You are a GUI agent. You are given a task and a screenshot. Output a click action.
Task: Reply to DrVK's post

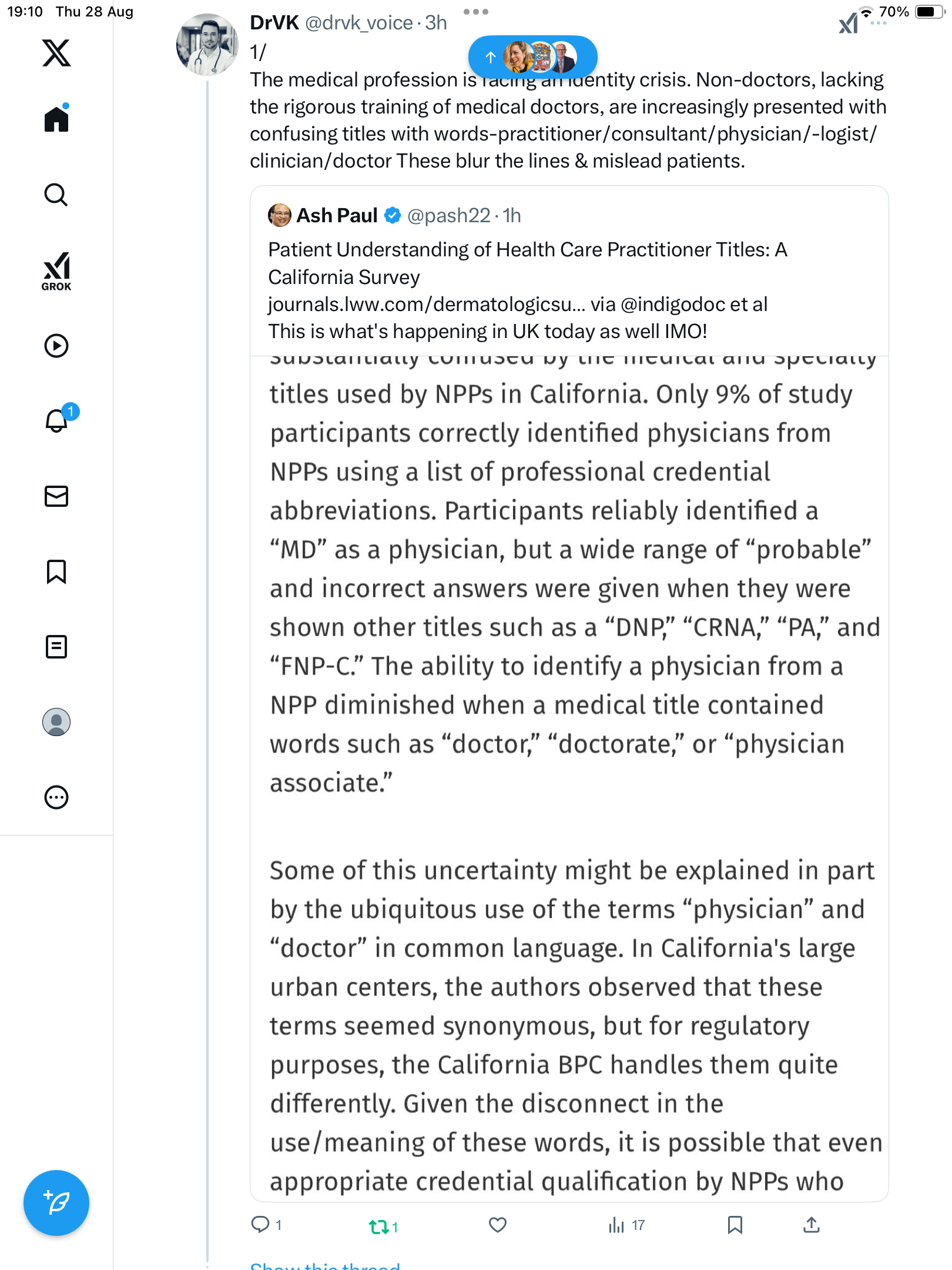[x=260, y=1225]
